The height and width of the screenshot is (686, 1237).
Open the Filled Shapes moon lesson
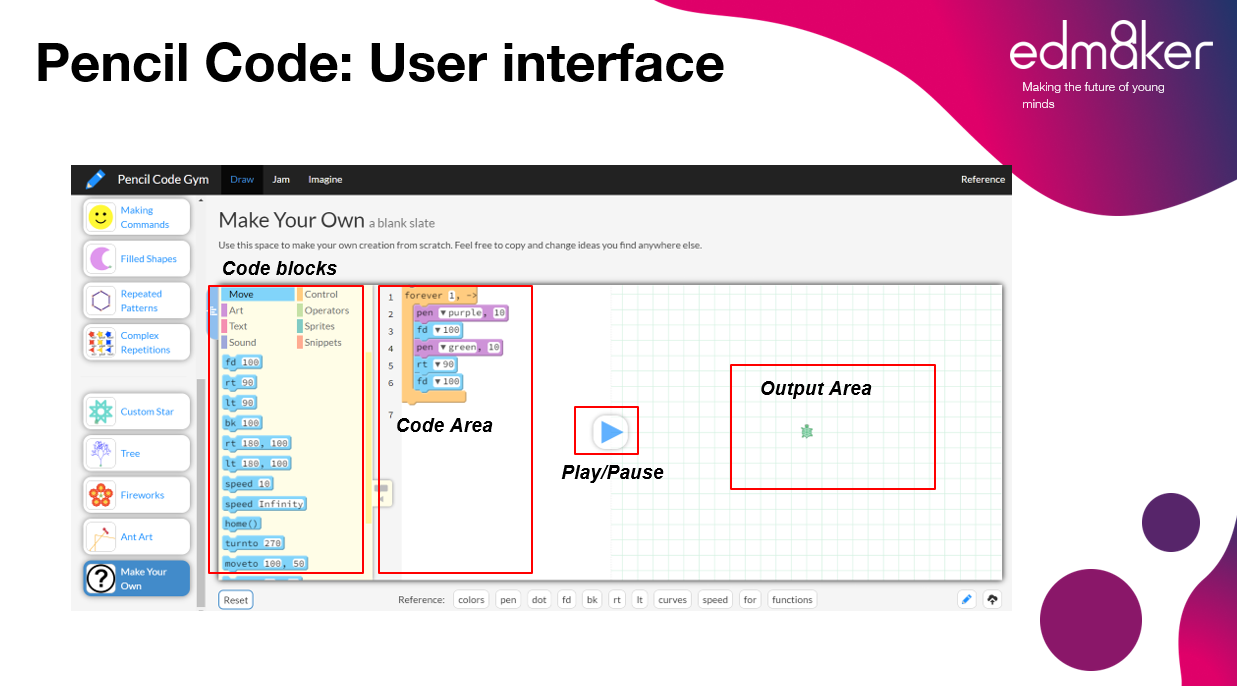point(136,259)
